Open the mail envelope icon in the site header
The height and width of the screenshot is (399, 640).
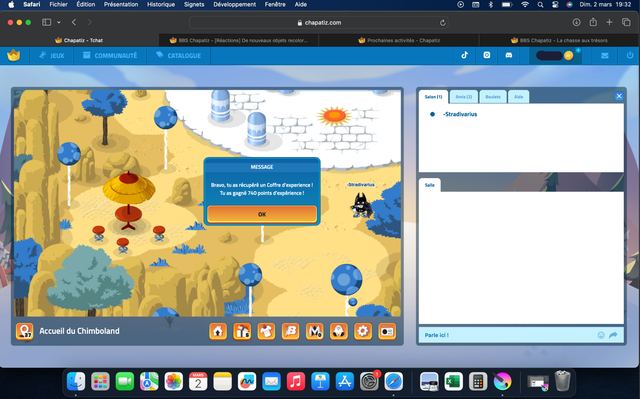click(x=604, y=55)
